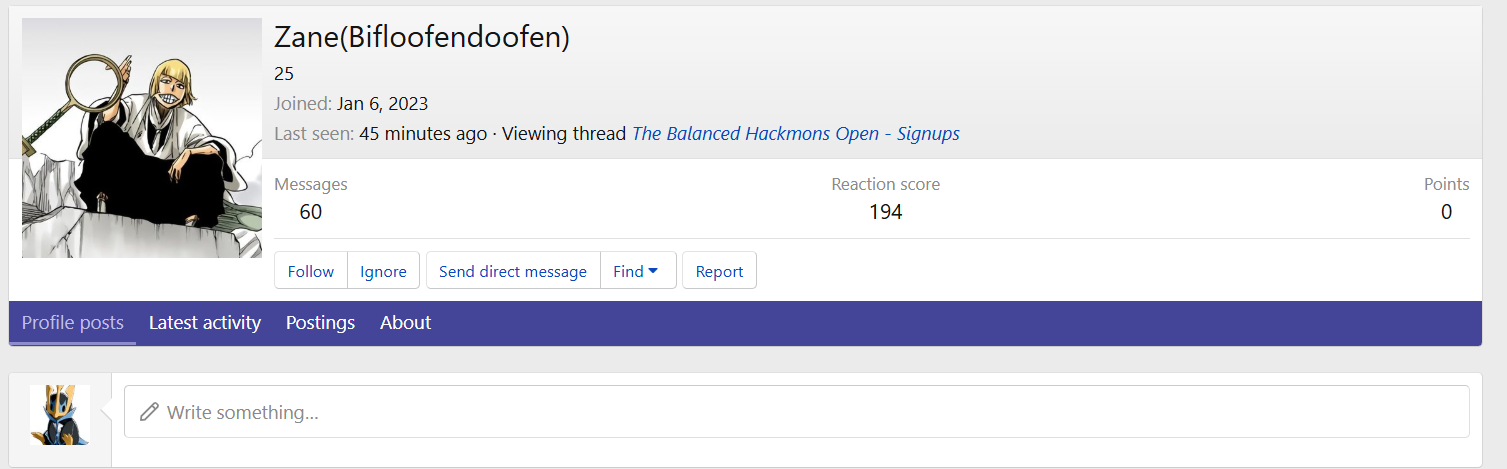Report this profile via the Report button

pyautogui.click(x=719, y=271)
